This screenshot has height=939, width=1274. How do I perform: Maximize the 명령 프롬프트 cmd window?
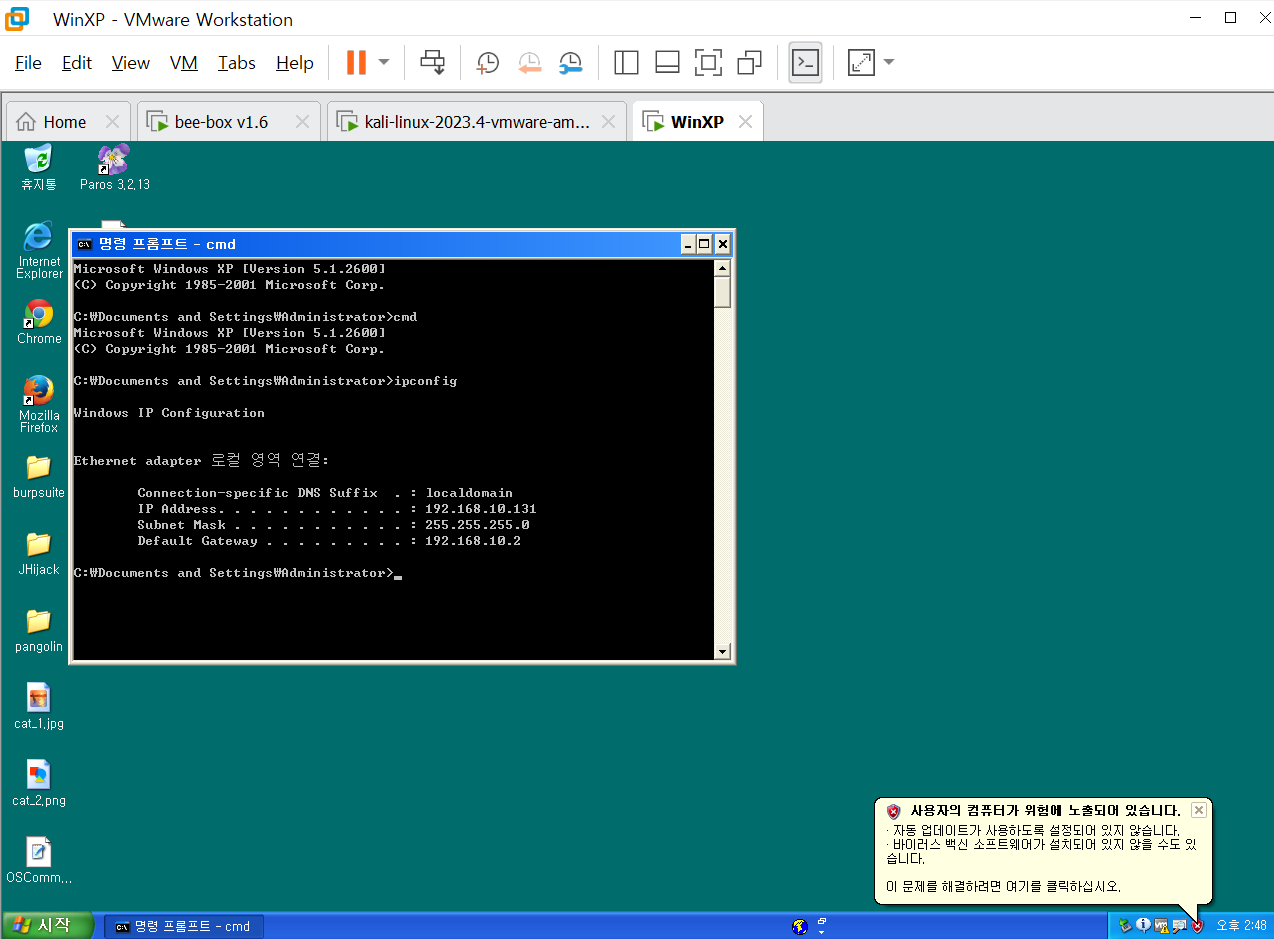704,244
